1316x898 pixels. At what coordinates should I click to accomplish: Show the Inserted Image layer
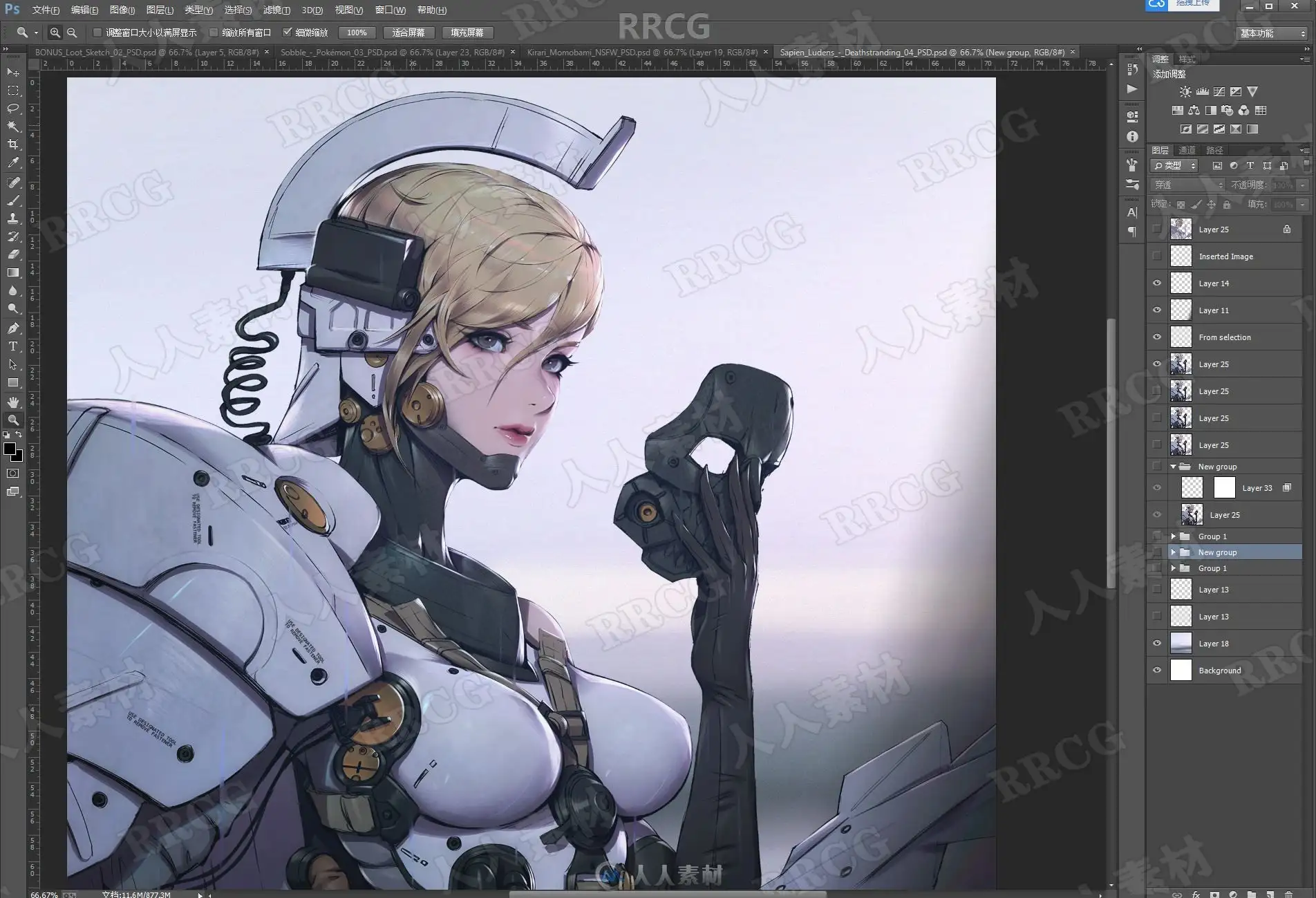click(1157, 256)
